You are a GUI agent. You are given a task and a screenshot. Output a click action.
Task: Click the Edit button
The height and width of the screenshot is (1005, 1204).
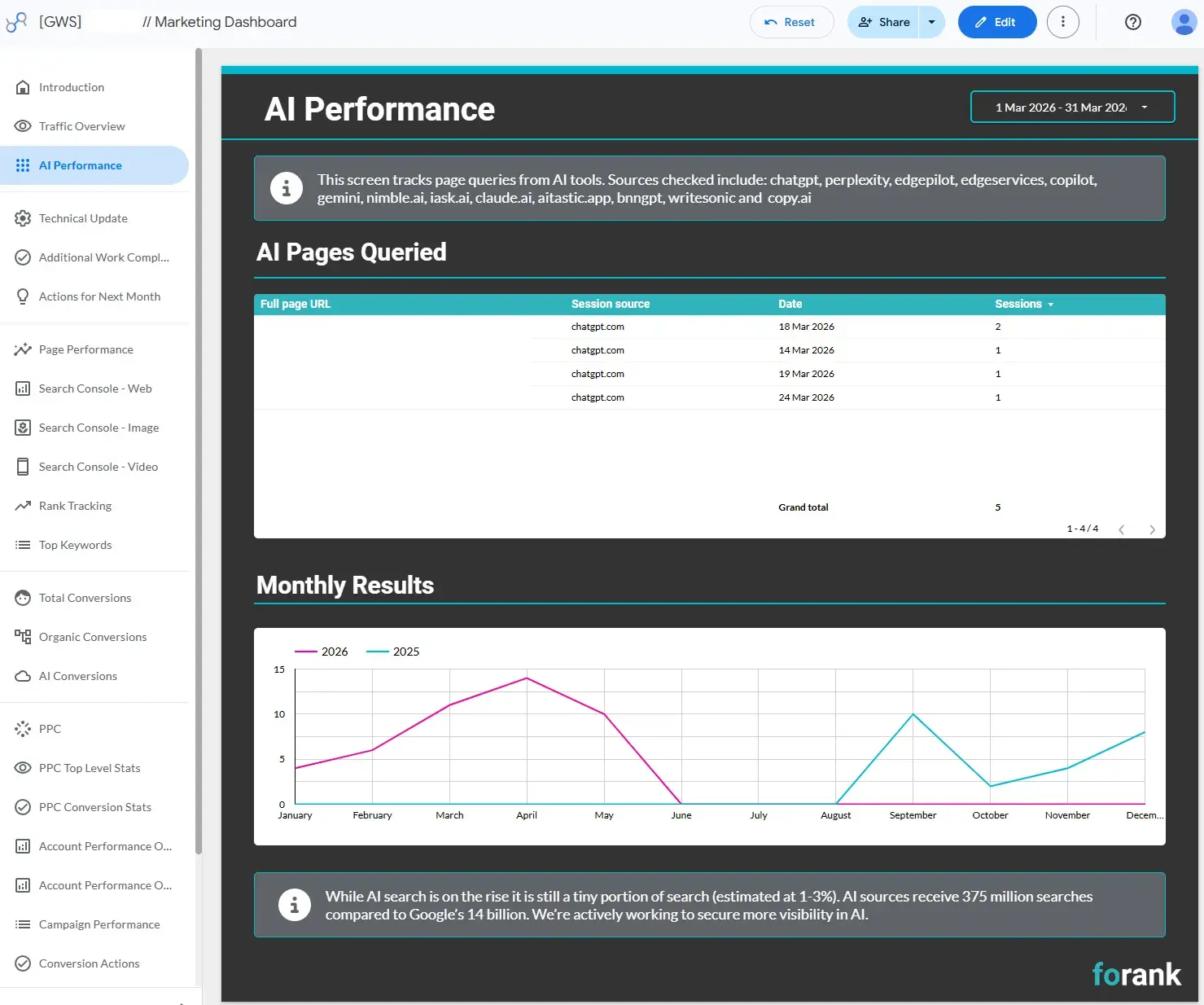pyautogui.click(x=996, y=22)
